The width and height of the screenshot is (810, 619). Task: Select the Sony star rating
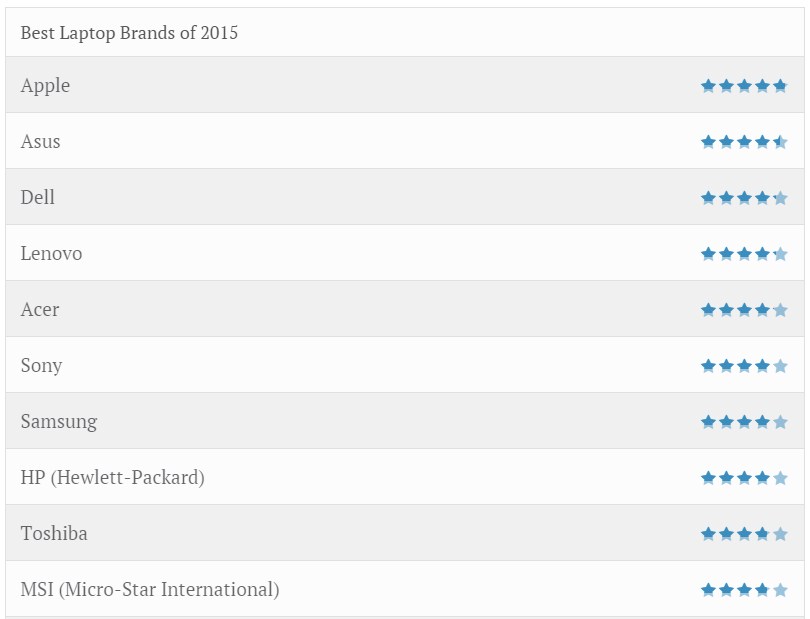744,366
